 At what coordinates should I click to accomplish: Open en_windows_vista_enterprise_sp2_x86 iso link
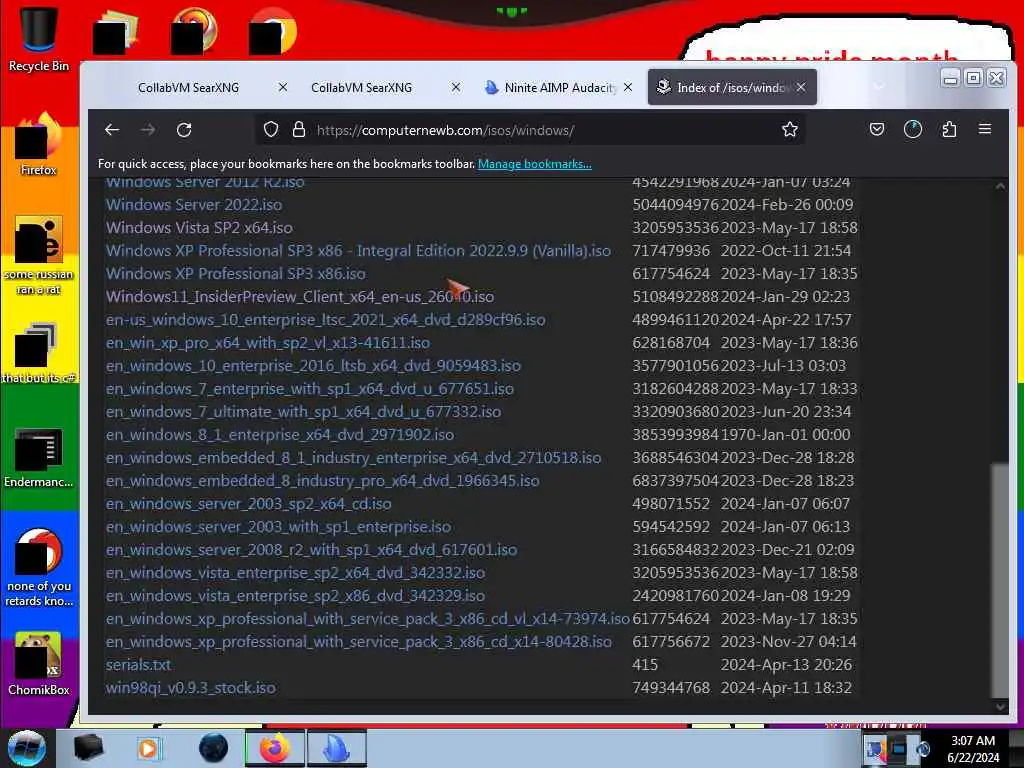click(x=295, y=596)
